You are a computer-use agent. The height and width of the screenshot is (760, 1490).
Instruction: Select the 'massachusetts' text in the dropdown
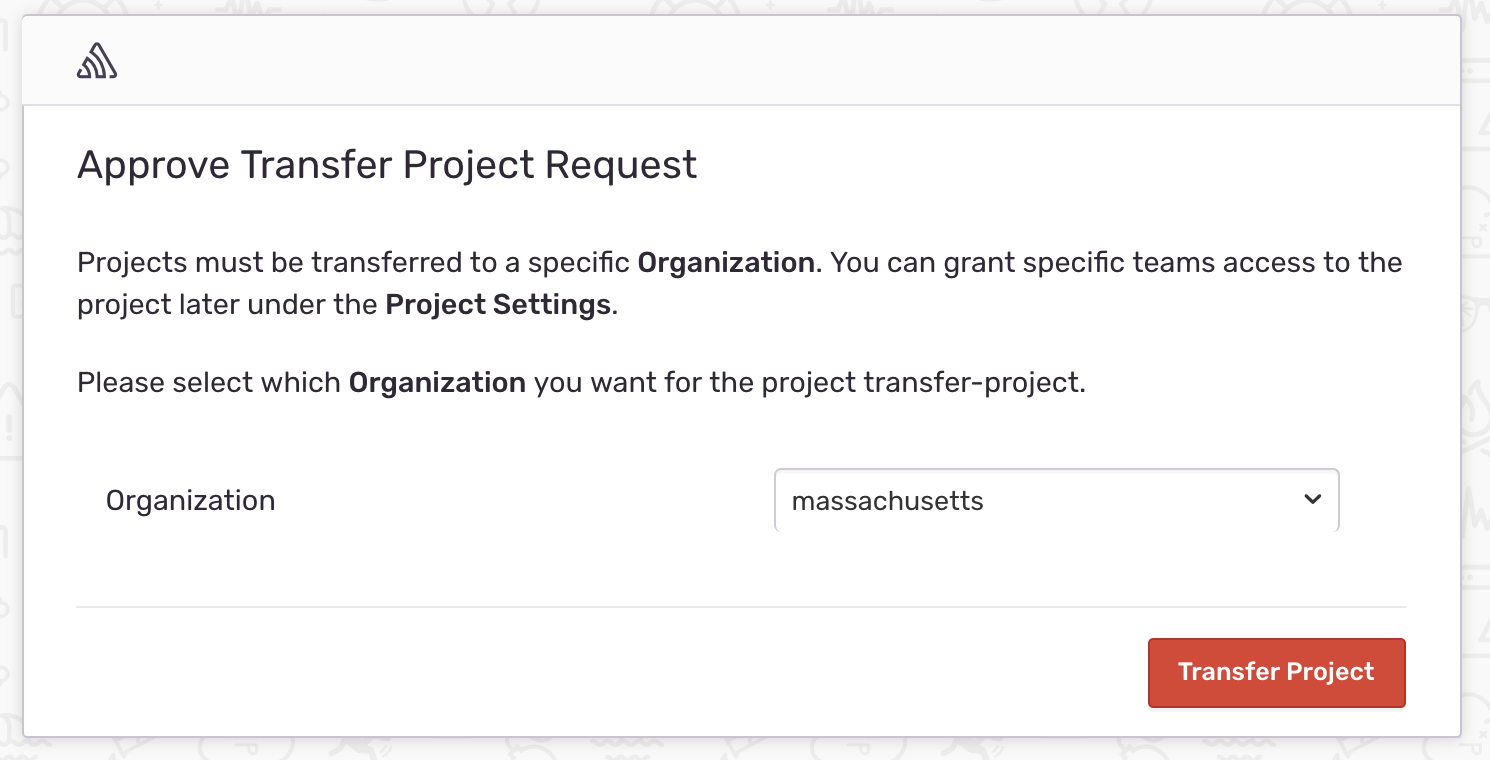(x=887, y=501)
